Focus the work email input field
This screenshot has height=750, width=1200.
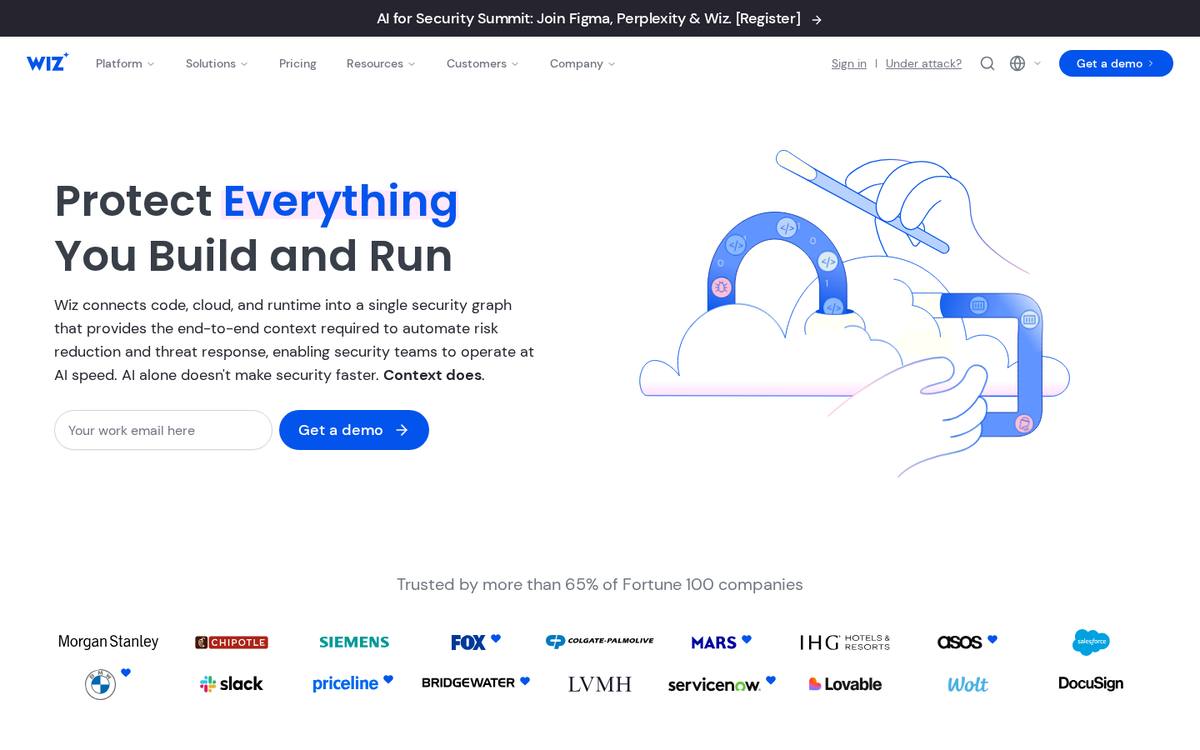click(x=163, y=430)
